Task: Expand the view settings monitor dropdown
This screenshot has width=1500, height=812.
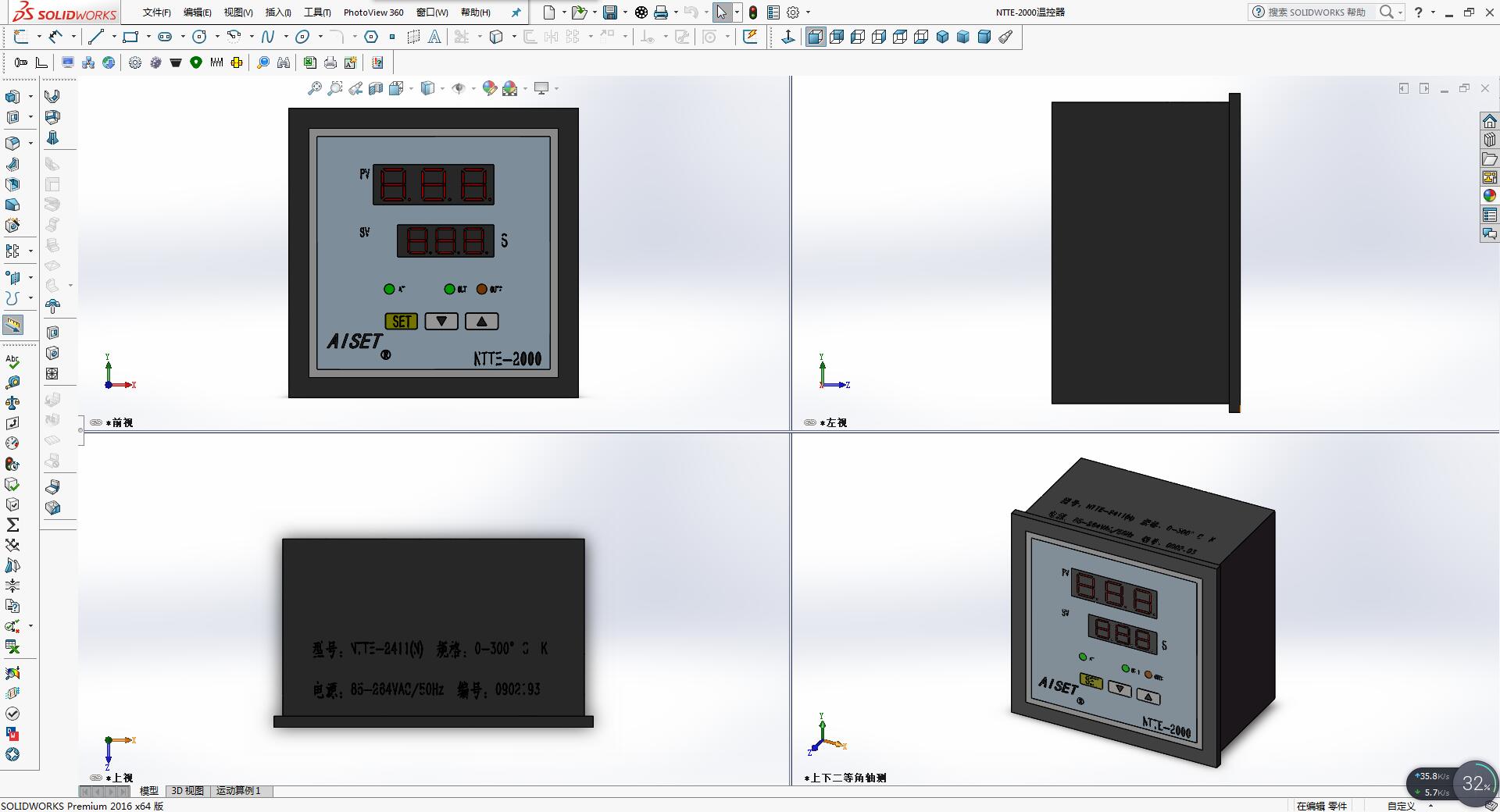Action: [x=556, y=88]
